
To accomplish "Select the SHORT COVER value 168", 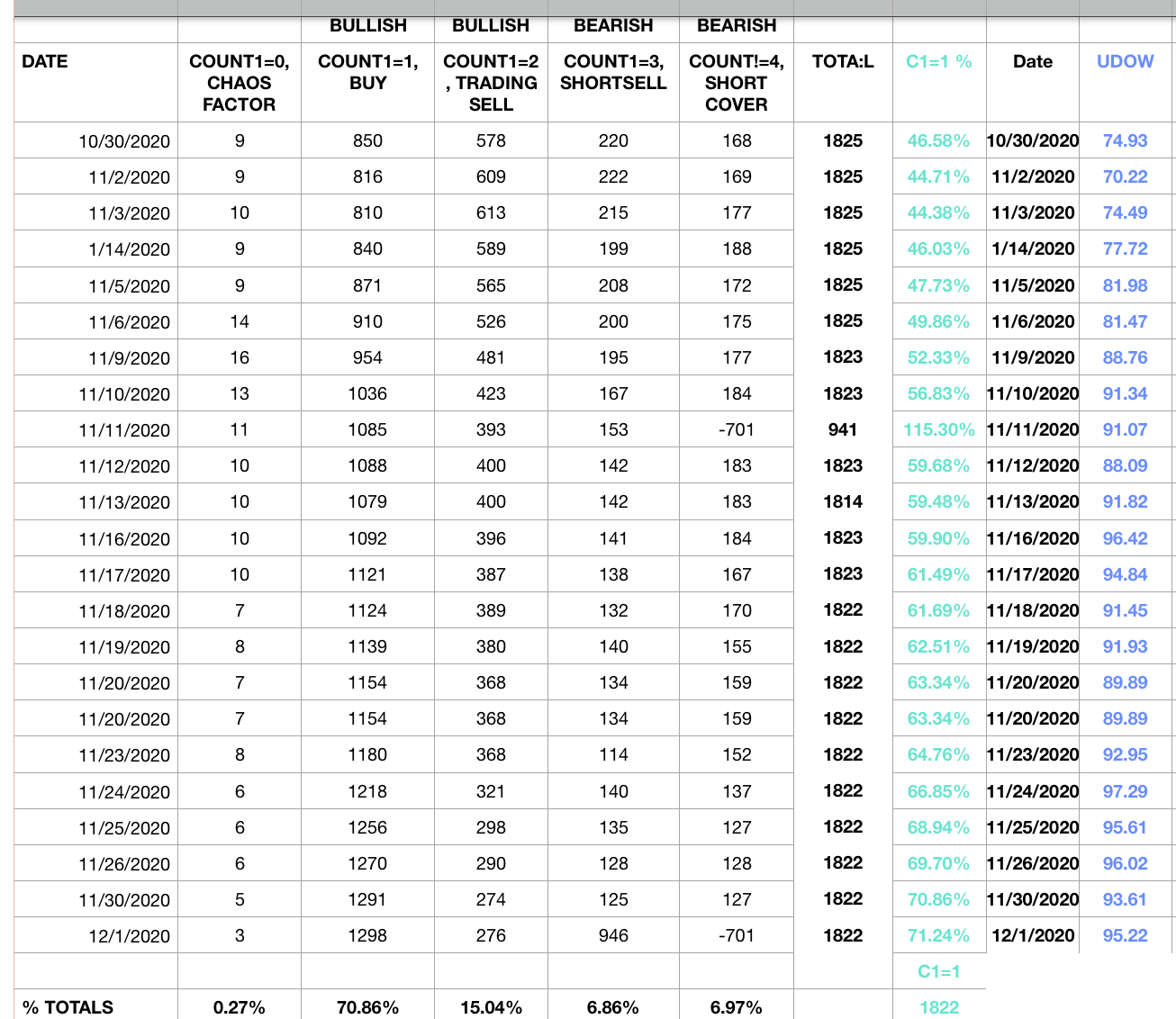I will coord(737,140).
